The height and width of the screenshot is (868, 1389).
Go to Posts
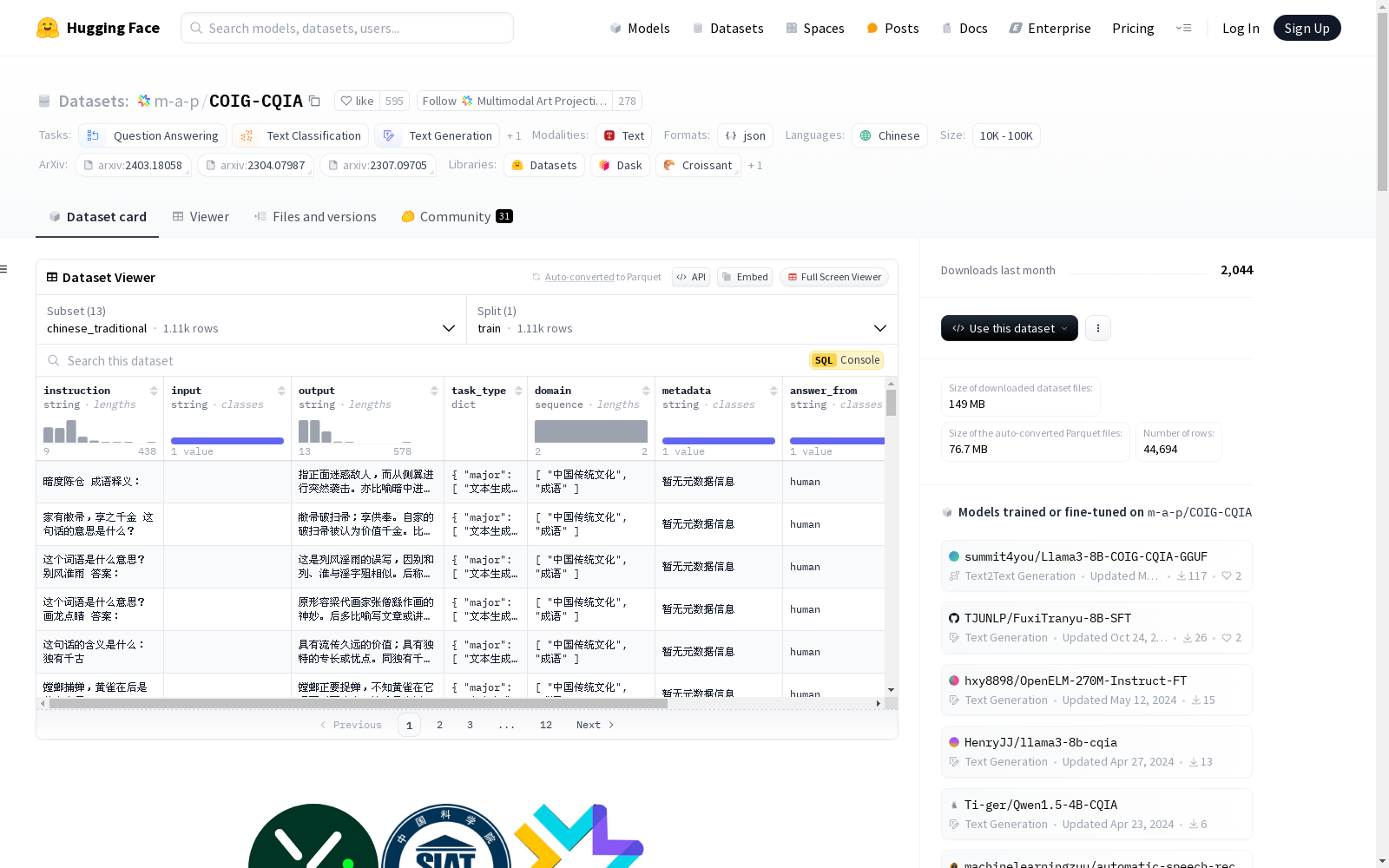tap(892, 28)
